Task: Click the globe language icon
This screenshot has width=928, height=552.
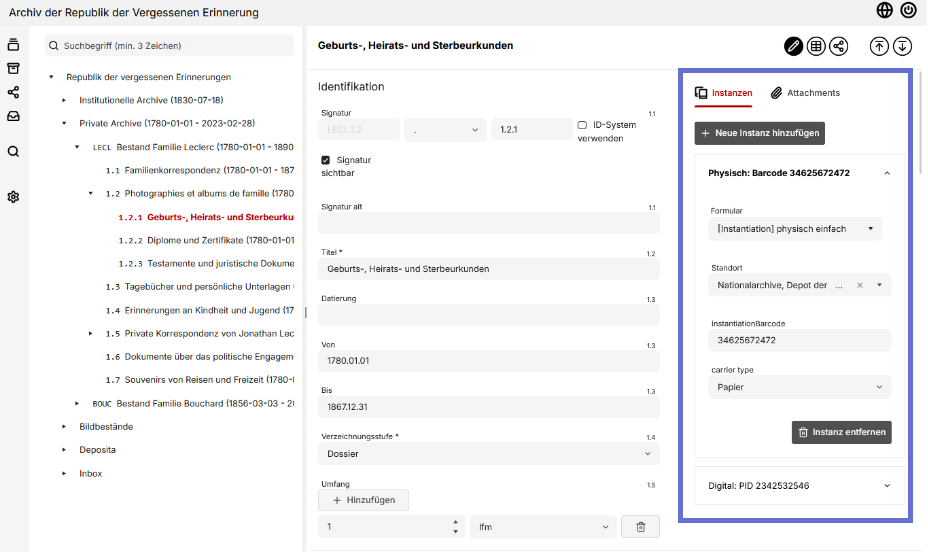Action: 884,10
